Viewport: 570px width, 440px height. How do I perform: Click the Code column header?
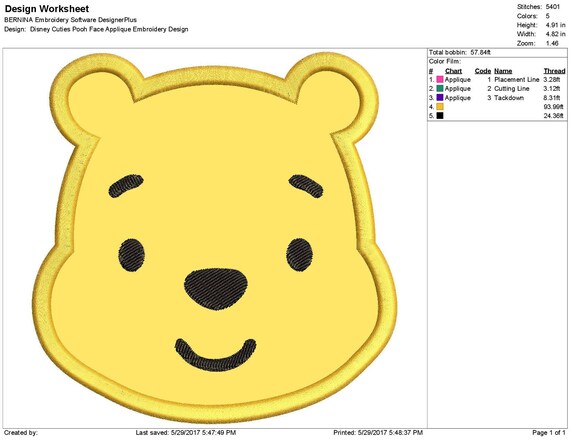point(483,71)
